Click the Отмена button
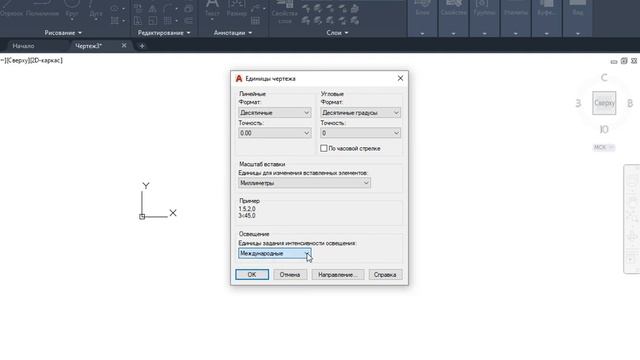This screenshot has height=360, width=640. [x=290, y=275]
